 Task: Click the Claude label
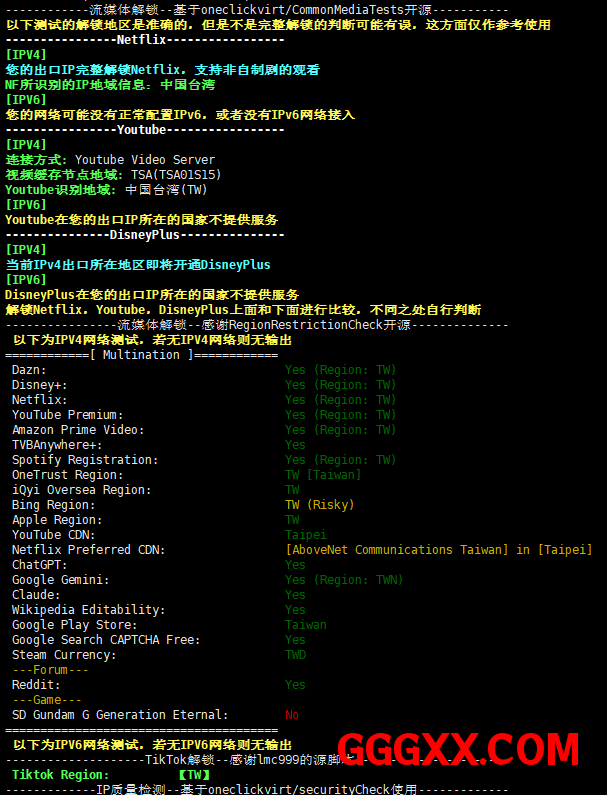(x=37, y=595)
